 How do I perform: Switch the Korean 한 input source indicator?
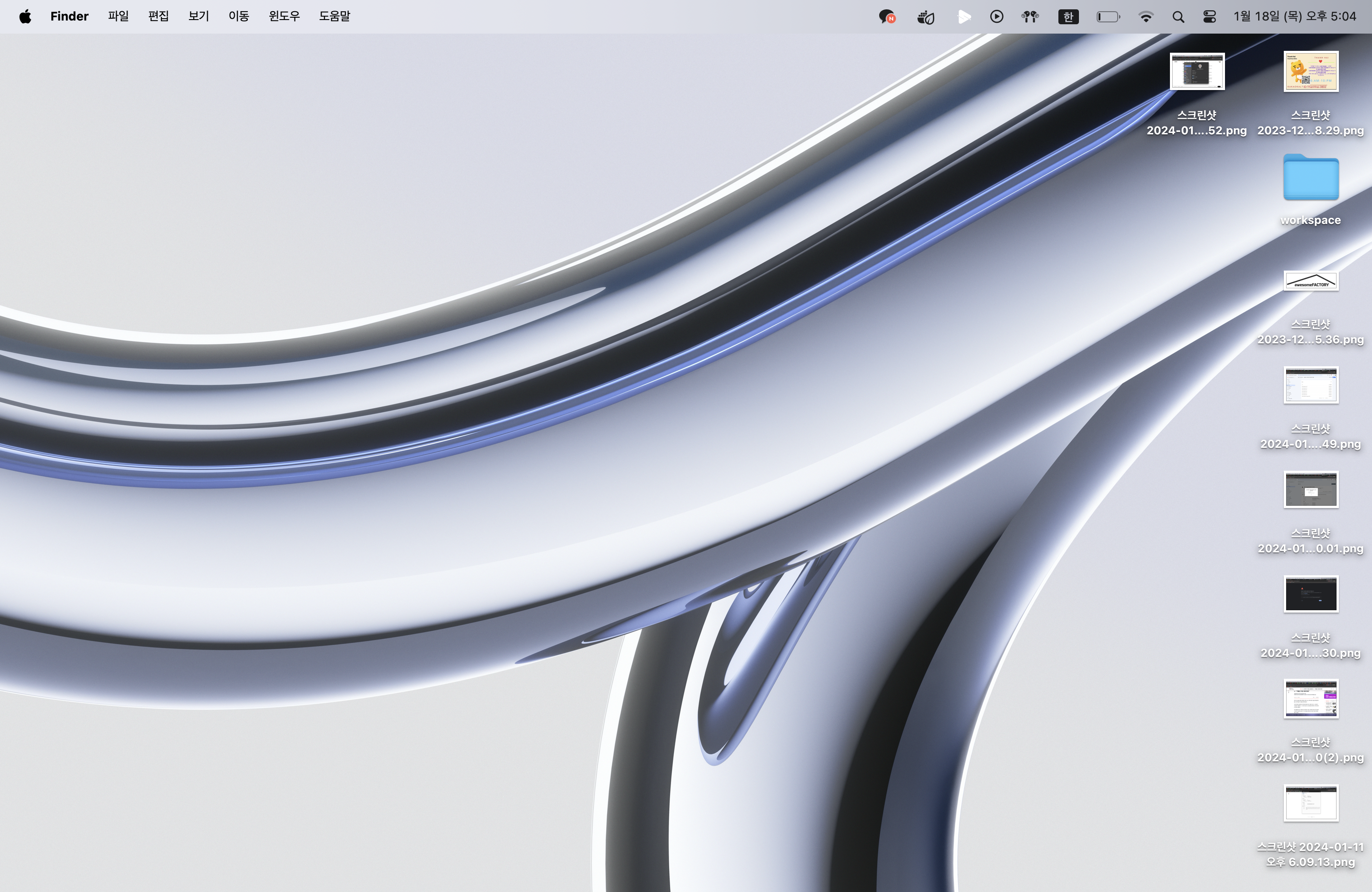pyautogui.click(x=1068, y=17)
